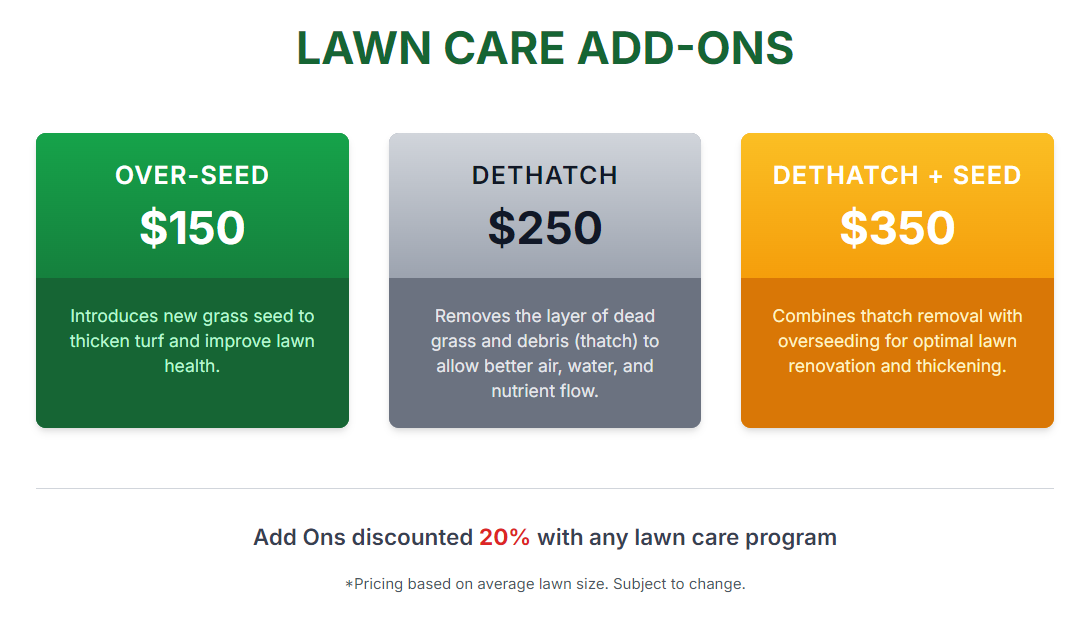
Task: Click the Add Ons discounted notice
Action: click(x=545, y=537)
